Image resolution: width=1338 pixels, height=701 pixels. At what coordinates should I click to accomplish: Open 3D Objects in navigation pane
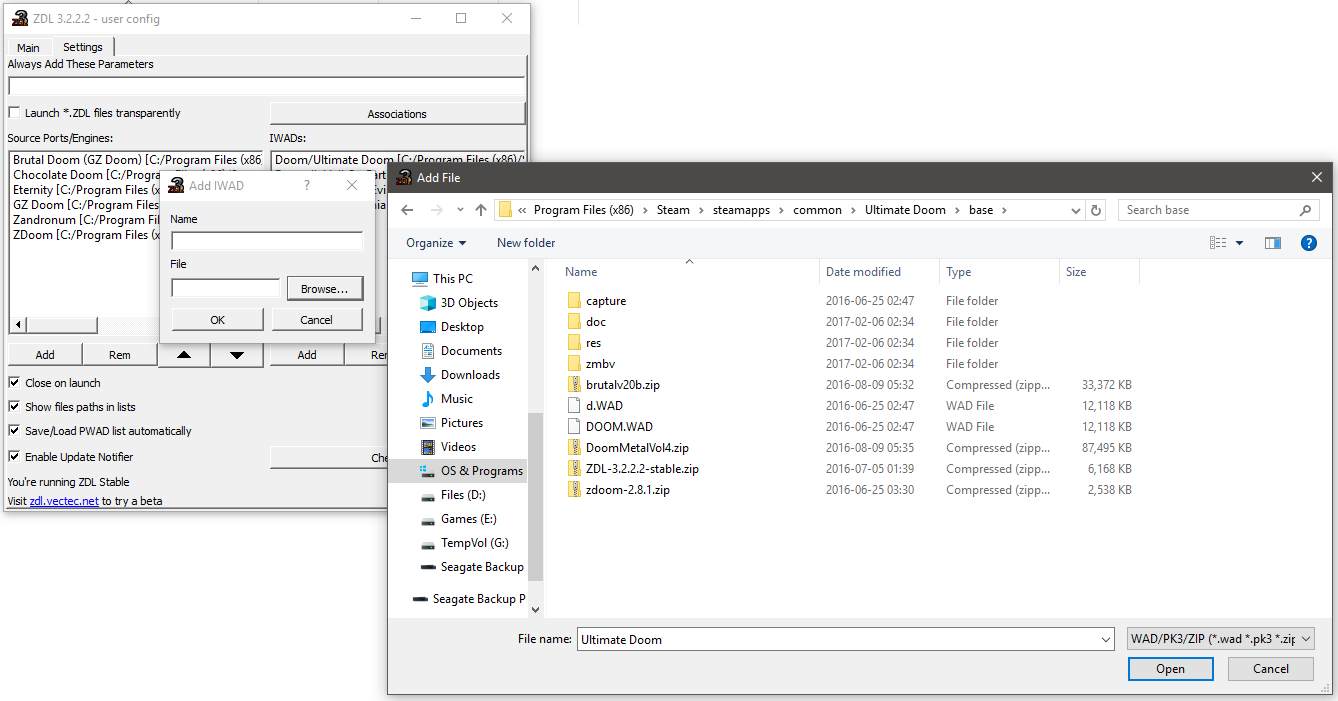(x=469, y=303)
